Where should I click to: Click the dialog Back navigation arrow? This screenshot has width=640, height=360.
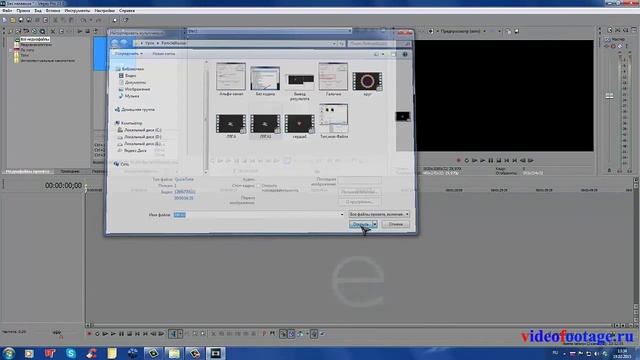coord(115,43)
